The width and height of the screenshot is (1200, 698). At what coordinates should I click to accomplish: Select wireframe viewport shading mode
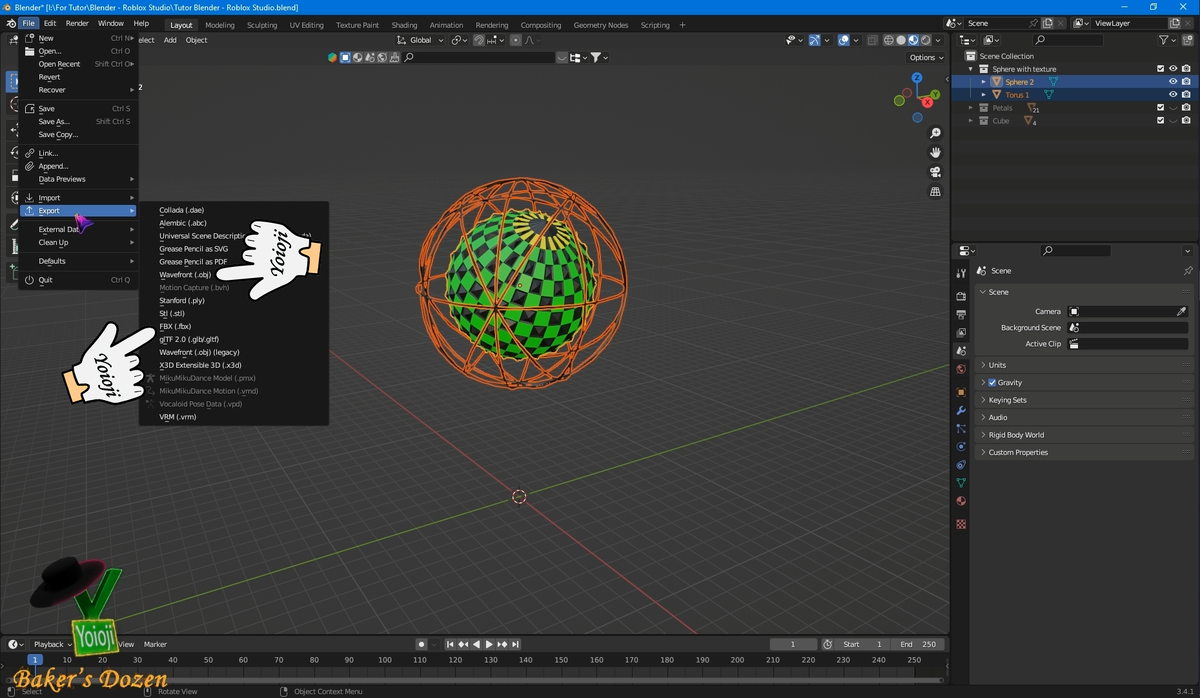click(x=888, y=40)
